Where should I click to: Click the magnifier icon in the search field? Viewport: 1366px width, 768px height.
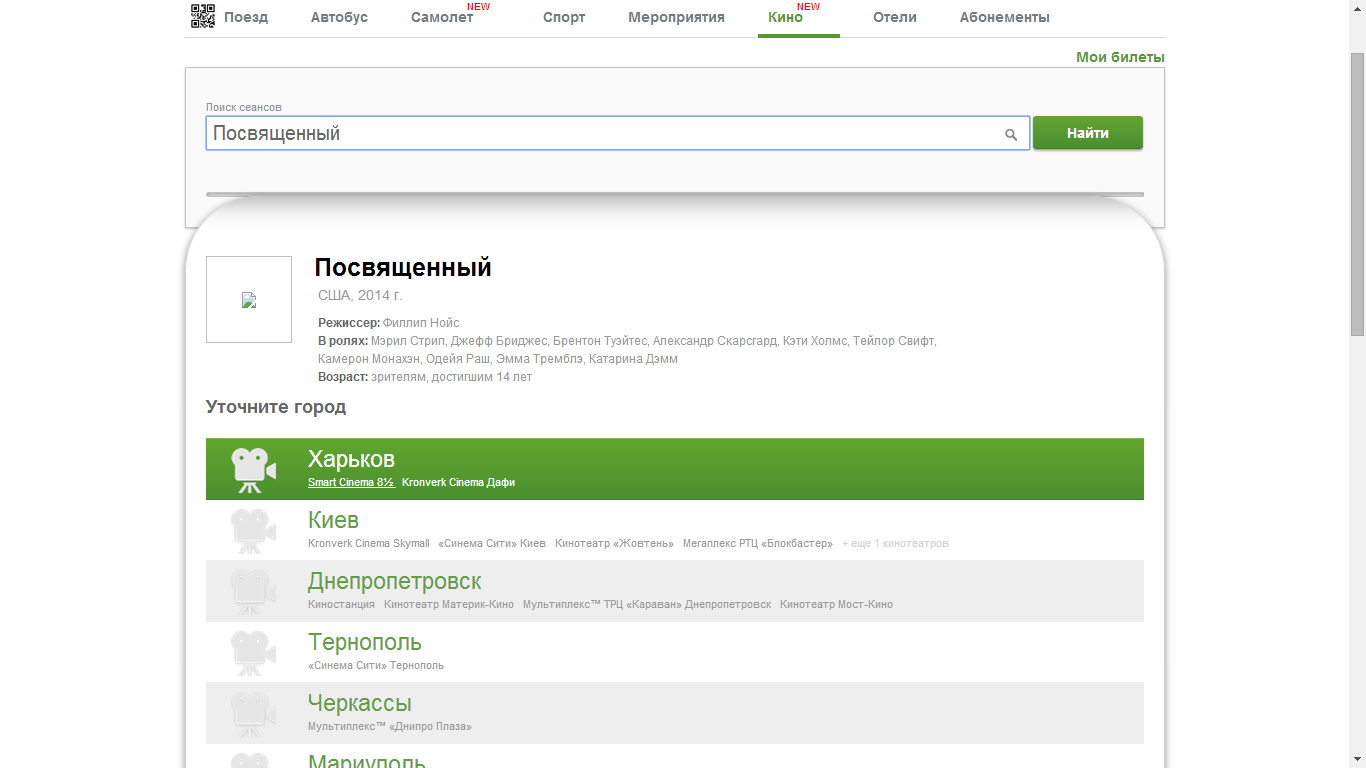[1011, 135]
